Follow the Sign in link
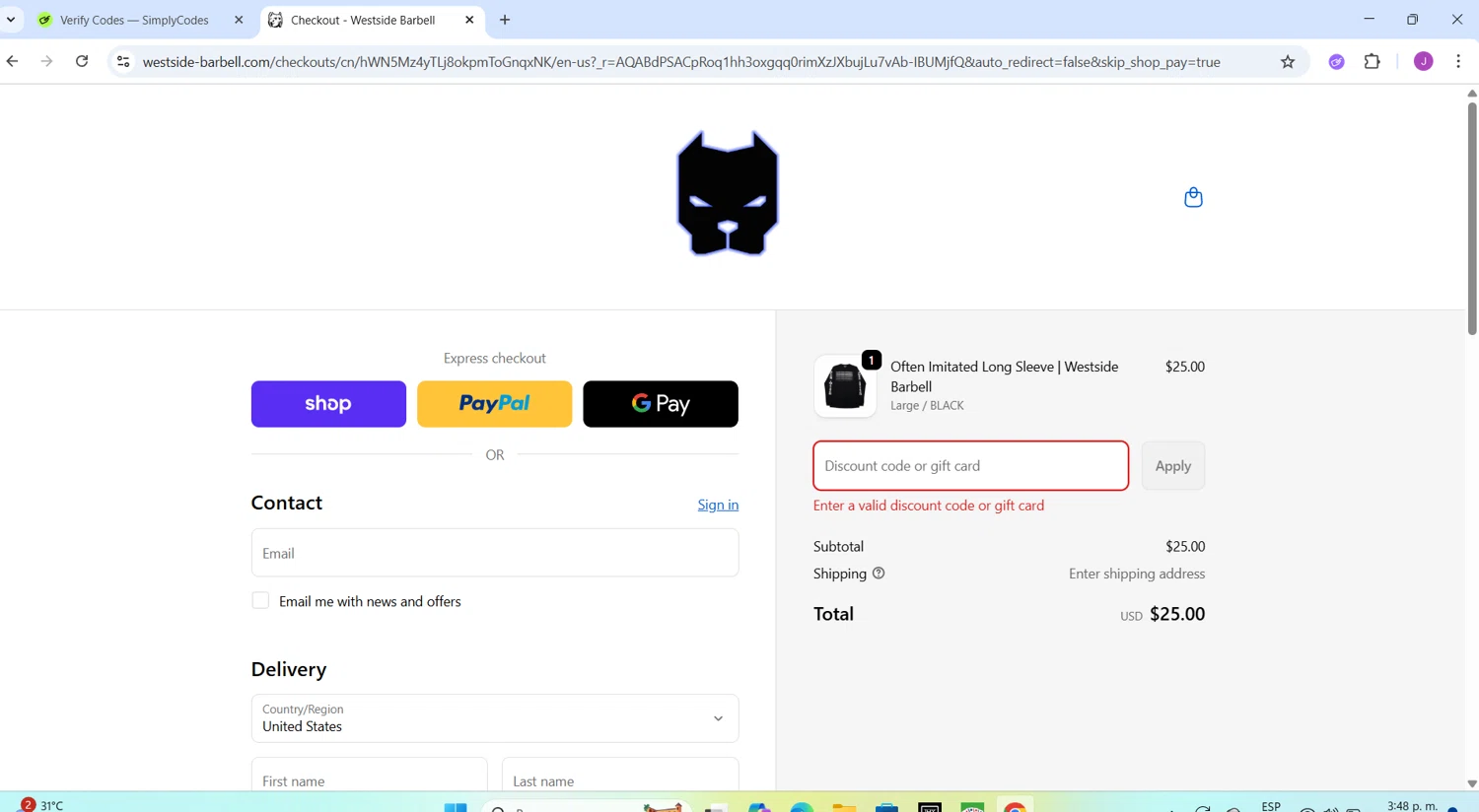Viewport: 1479px width, 812px height. (718, 505)
